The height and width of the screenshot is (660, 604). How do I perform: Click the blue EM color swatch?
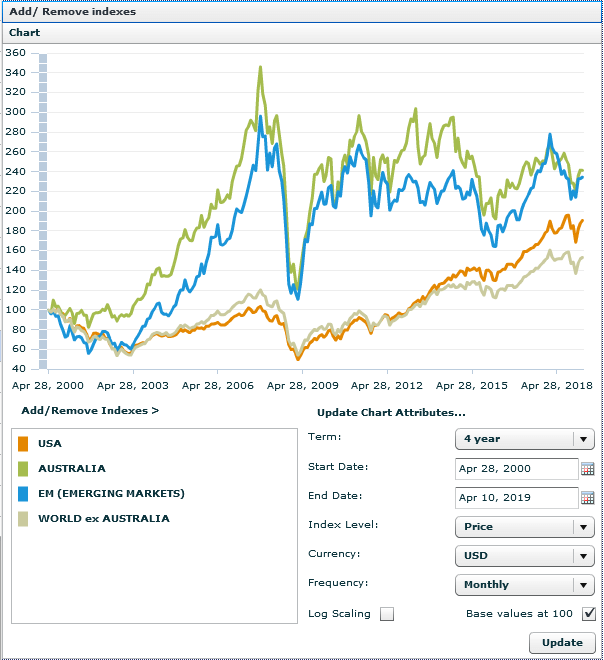(x=23, y=494)
